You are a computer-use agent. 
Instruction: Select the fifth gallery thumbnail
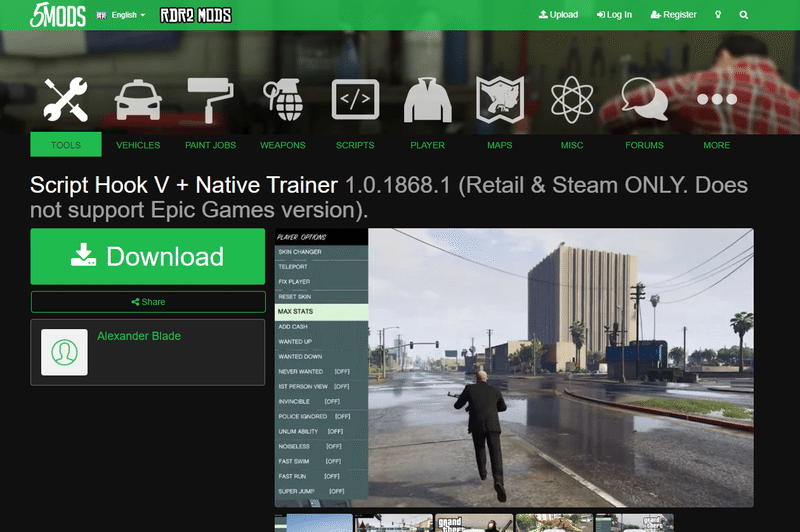pos(634,523)
